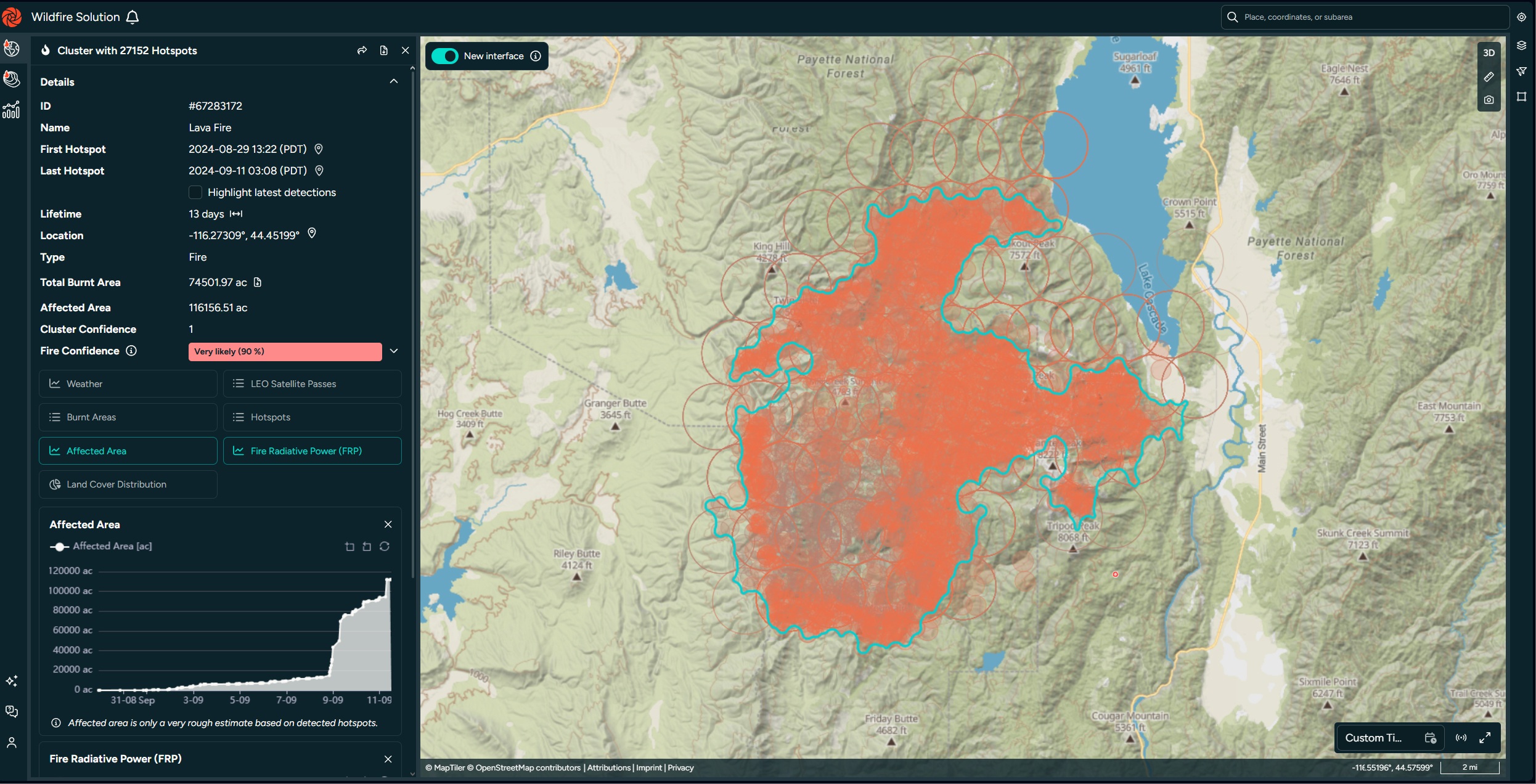Toggle off the New interface switch

(x=443, y=55)
